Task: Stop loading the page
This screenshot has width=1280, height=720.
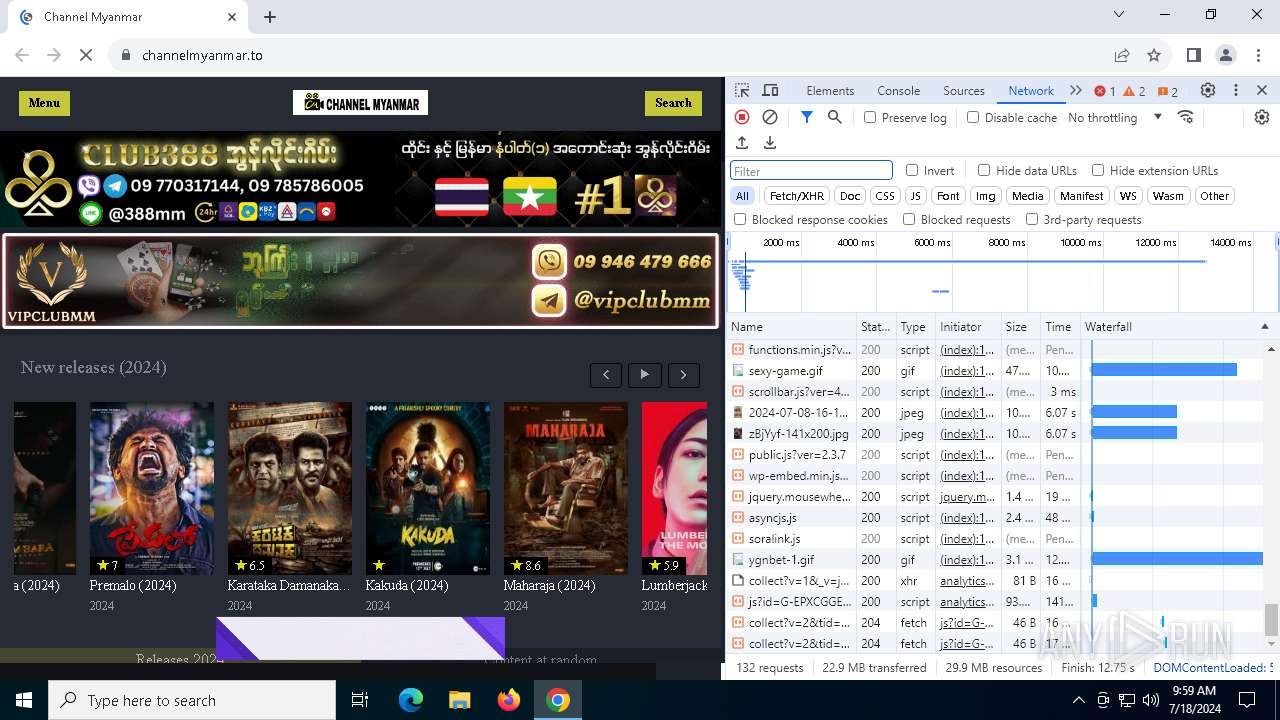Action: pyautogui.click(x=86, y=55)
